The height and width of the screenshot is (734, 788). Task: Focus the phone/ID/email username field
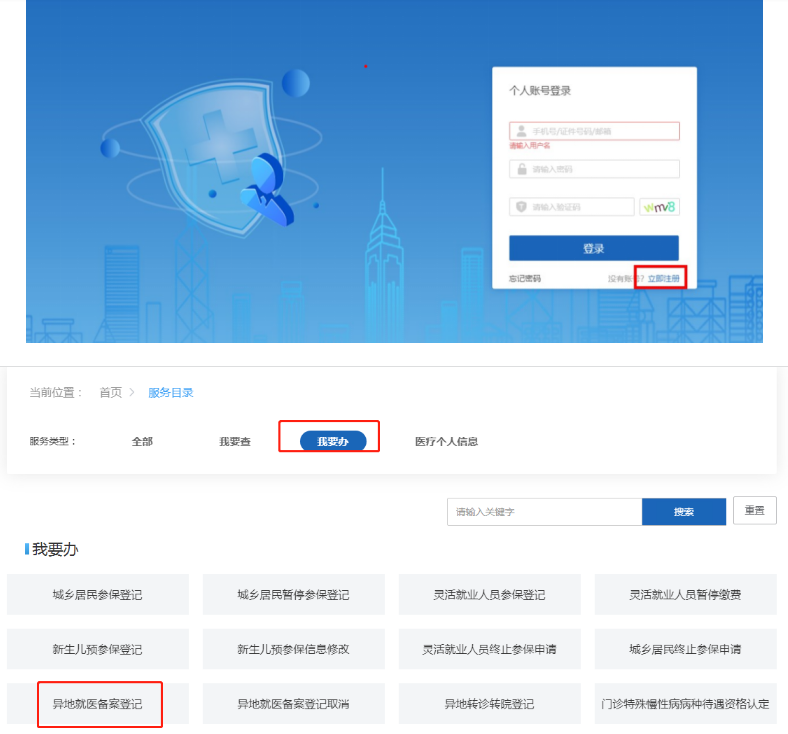pos(594,131)
